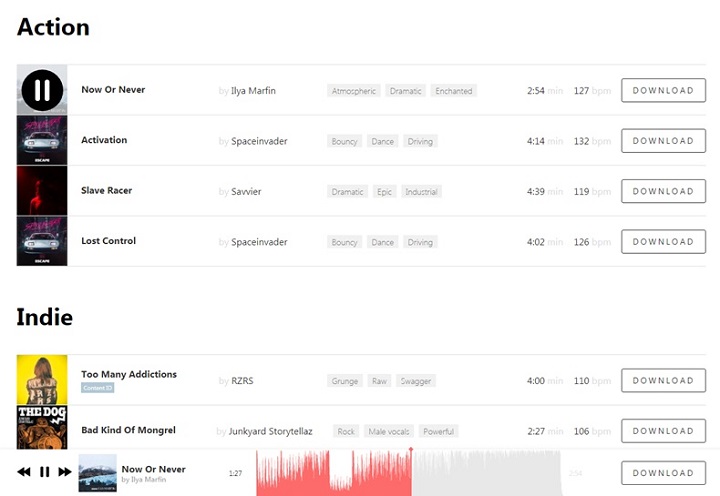Click the Content ID badge
The image size is (720, 496).
tap(98, 387)
